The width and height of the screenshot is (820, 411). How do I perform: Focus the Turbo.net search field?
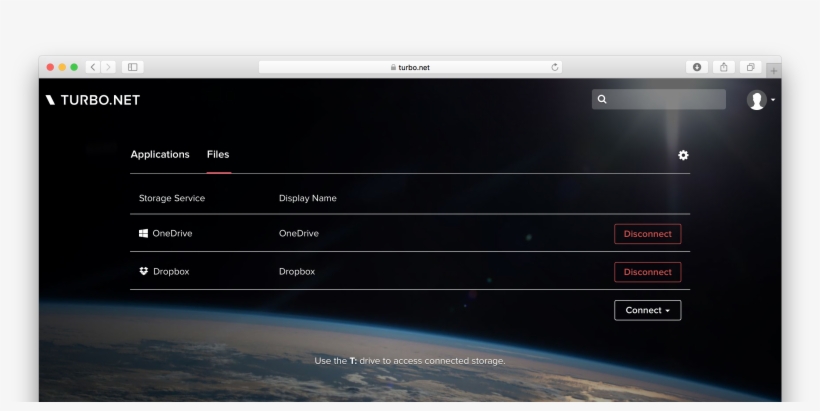pos(659,99)
